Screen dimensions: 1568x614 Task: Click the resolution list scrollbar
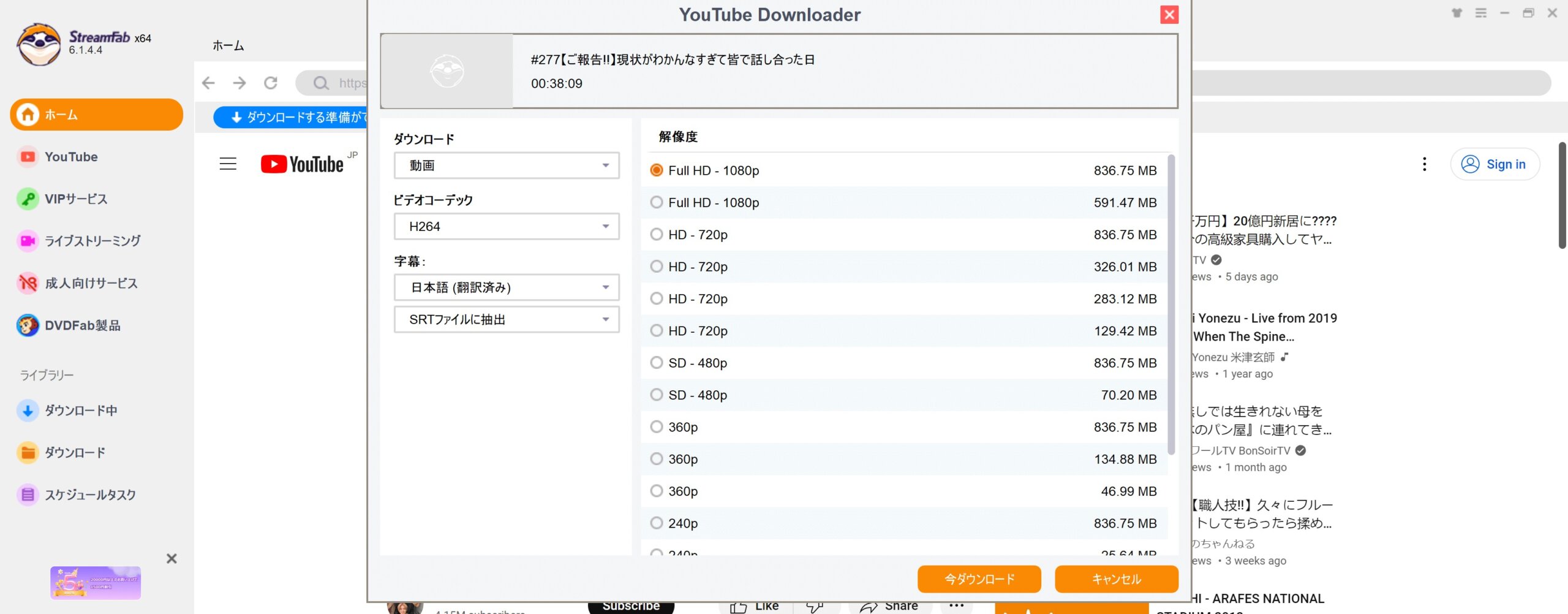[x=1171, y=305]
